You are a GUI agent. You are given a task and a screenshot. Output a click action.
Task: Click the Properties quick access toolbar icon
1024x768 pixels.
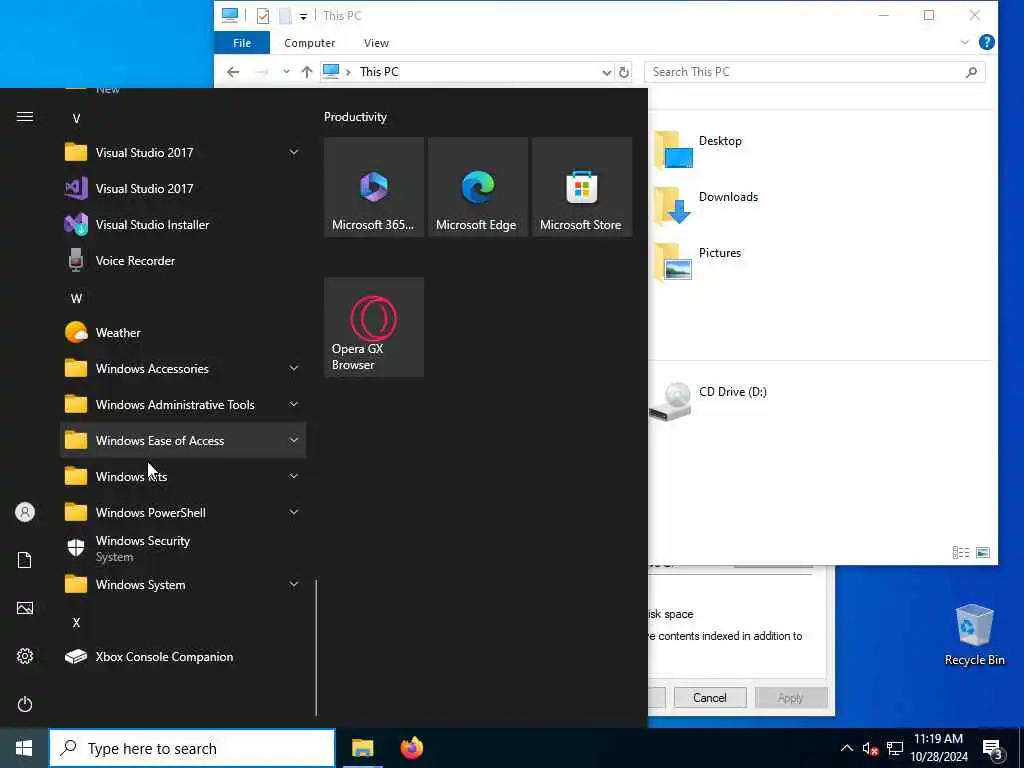pos(263,16)
